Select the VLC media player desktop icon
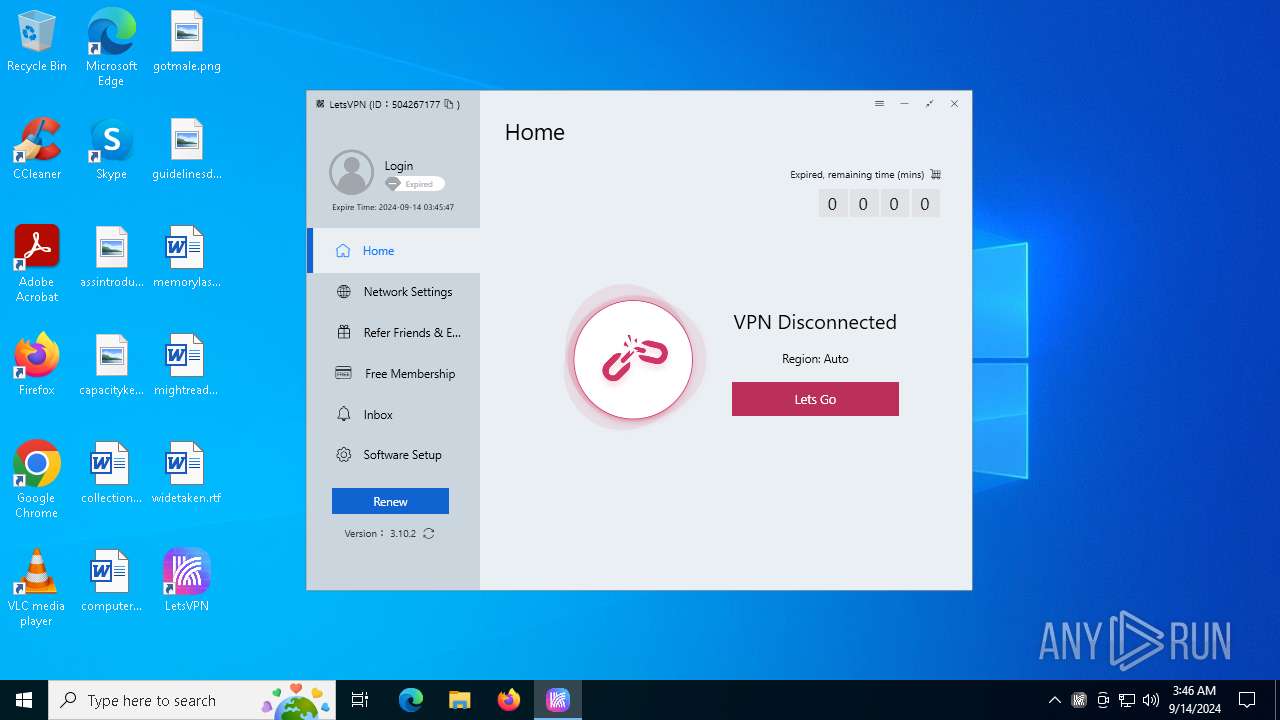The width and height of the screenshot is (1280, 720). [37, 588]
